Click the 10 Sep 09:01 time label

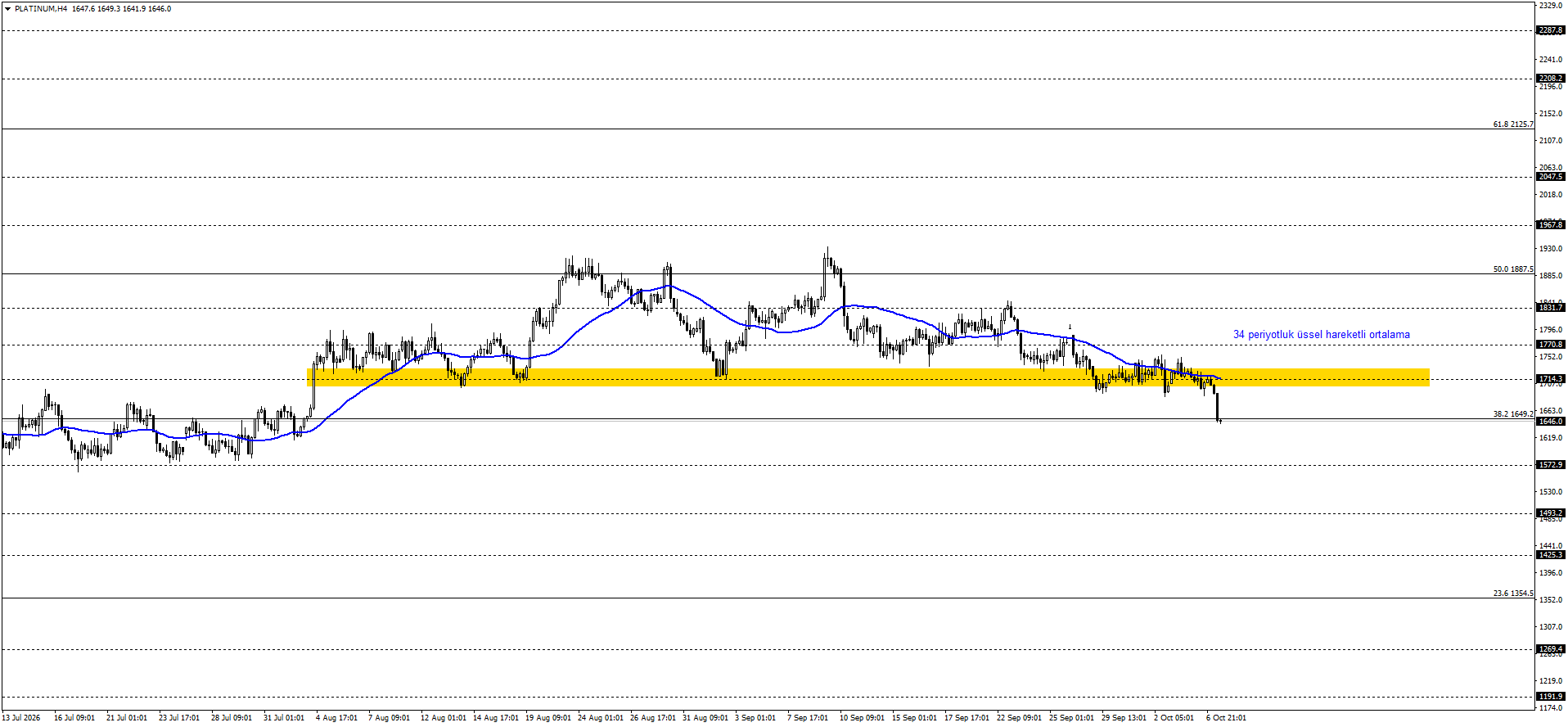(x=862, y=718)
